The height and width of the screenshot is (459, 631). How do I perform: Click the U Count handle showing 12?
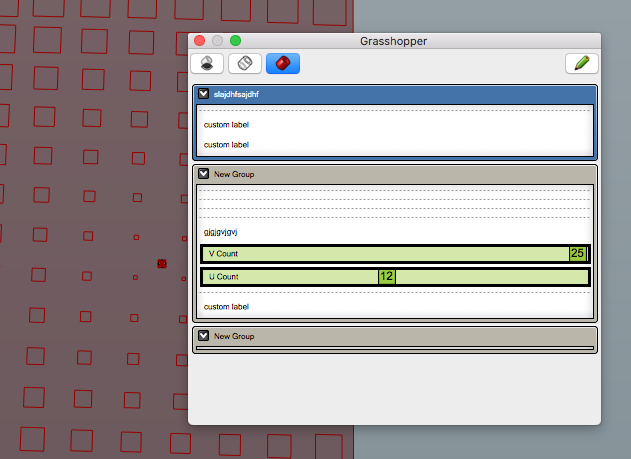pos(387,277)
